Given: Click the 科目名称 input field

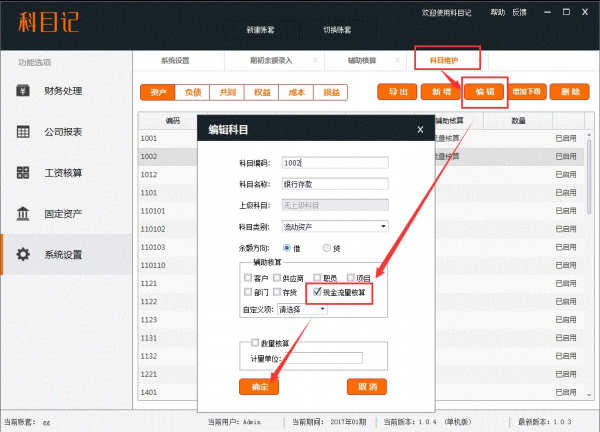Looking at the screenshot, I should [335, 183].
